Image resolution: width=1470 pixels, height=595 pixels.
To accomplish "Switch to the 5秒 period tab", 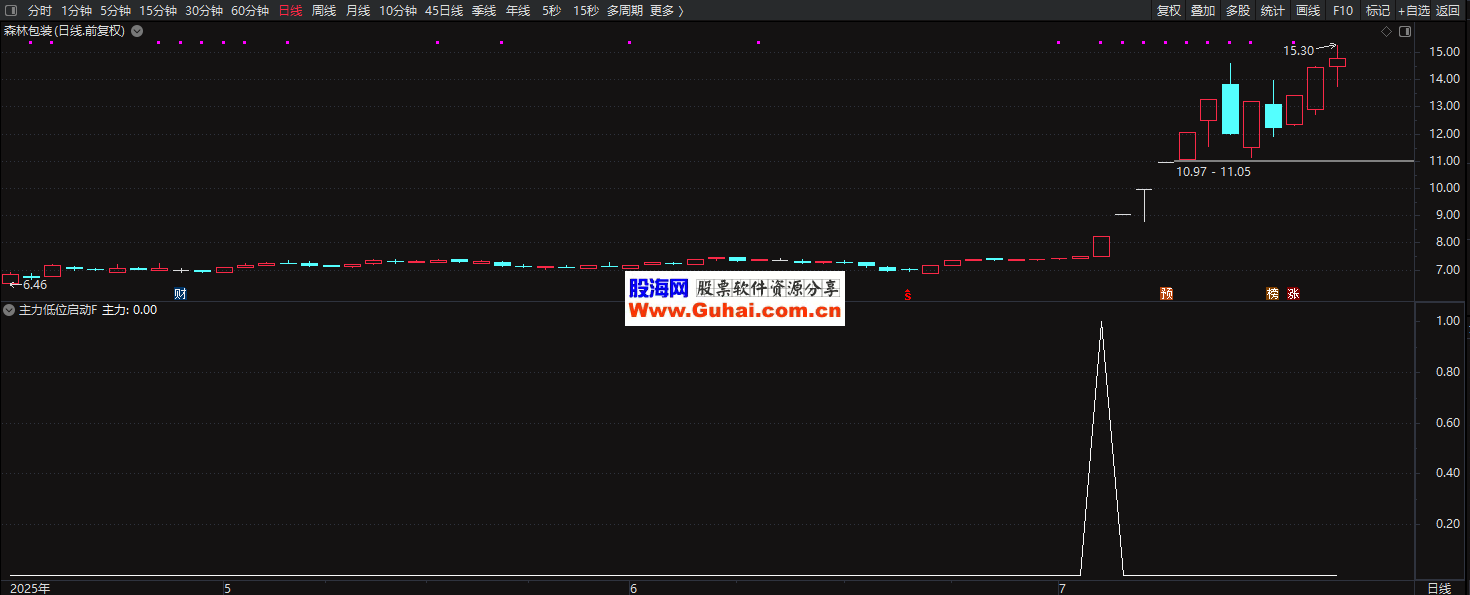I will coord(552,10).
